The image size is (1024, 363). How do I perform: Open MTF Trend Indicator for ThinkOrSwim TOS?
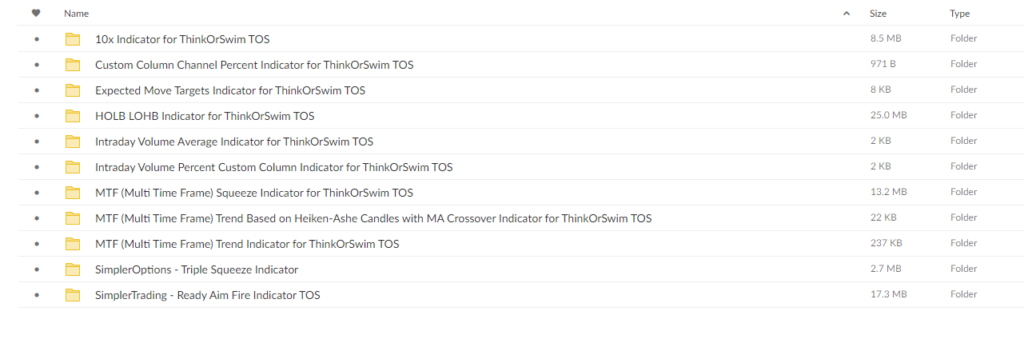pyautogui.click(x=247, y=244)
